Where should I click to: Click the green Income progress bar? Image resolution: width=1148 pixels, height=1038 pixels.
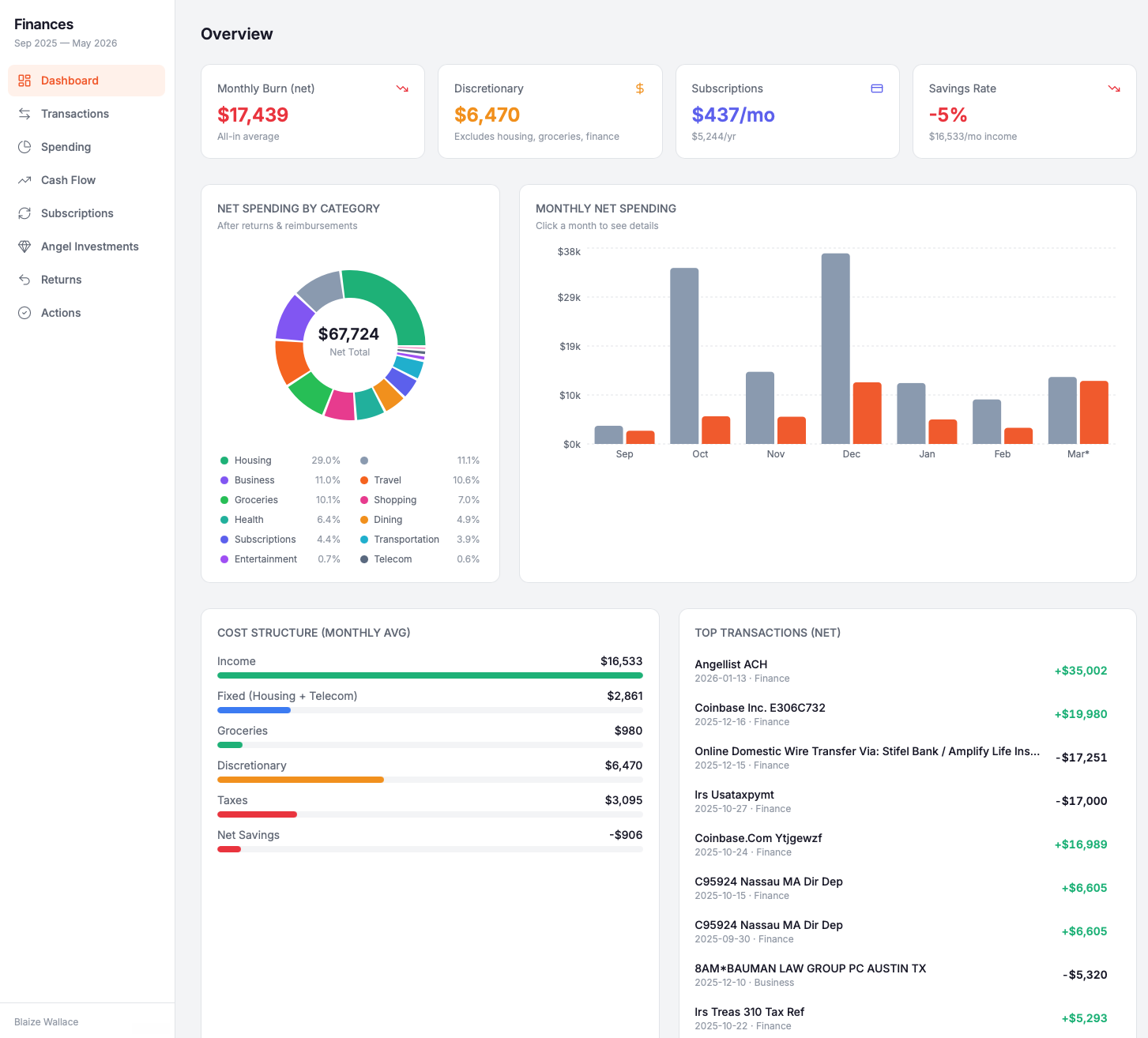pos(430,675)
